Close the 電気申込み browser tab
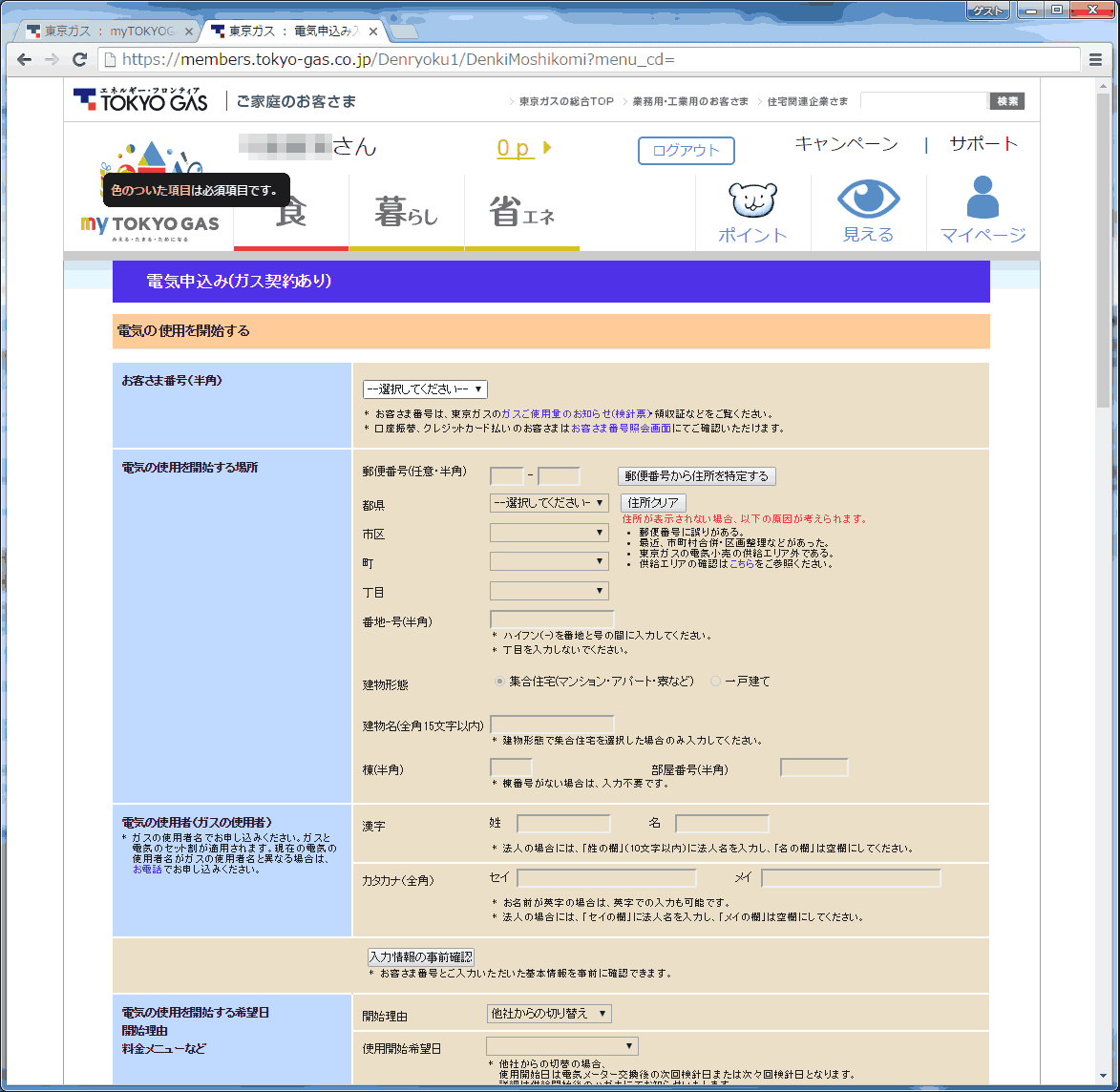Viewport: 1120px width, 1092px height. 373,31
